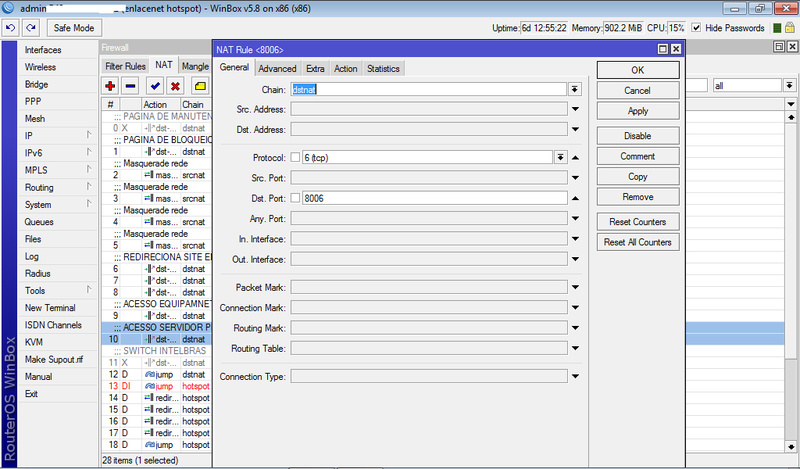
Task: Switch to the Action tab
Action: click(x=345, y=68)
